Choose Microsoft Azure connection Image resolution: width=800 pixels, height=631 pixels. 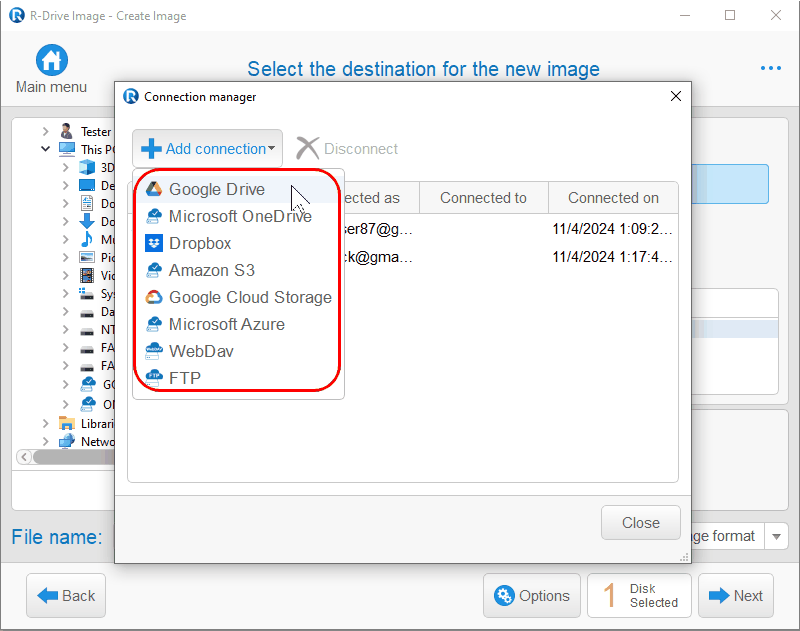tap(238, 324)
